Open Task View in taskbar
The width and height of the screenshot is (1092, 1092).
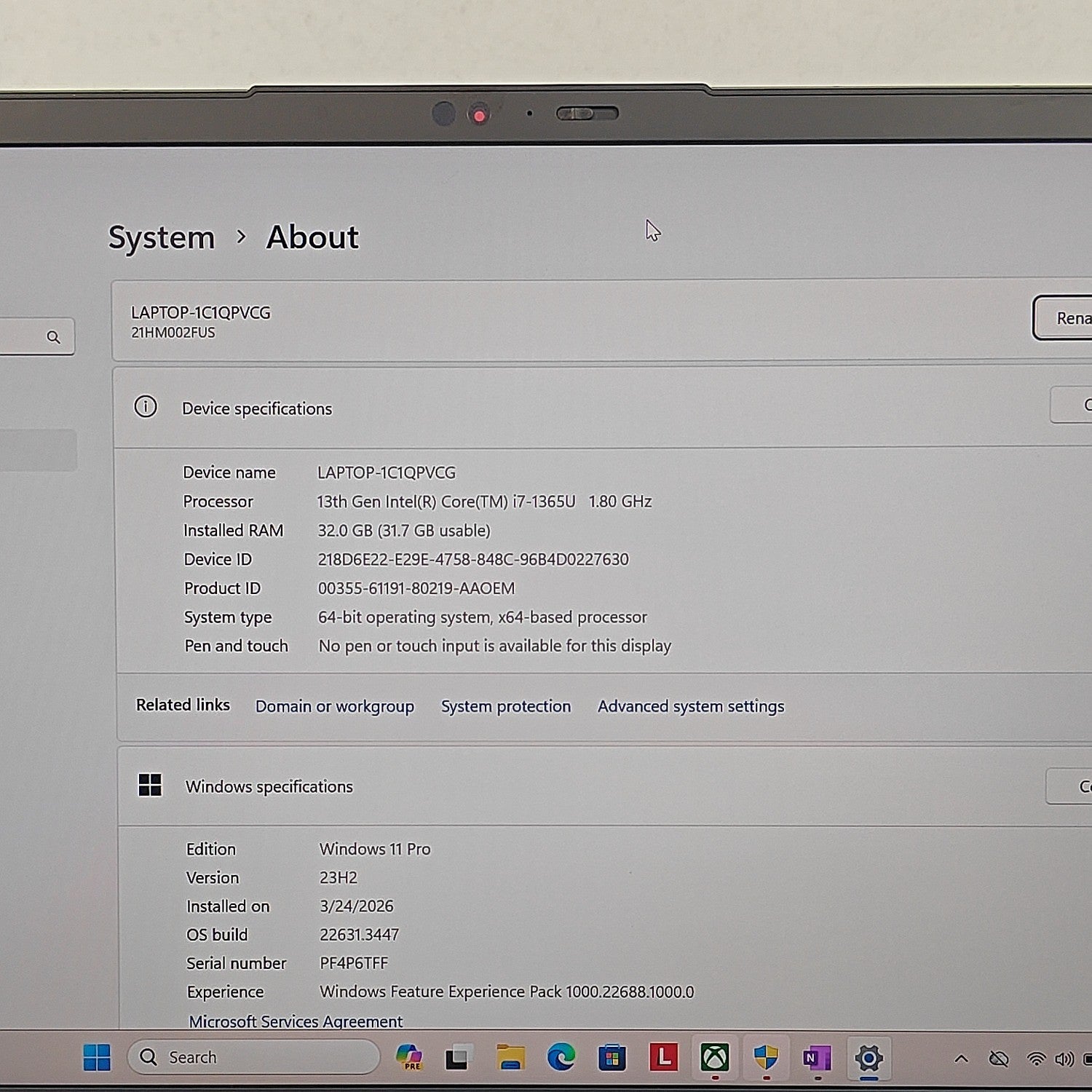[x=459, y=1057]
